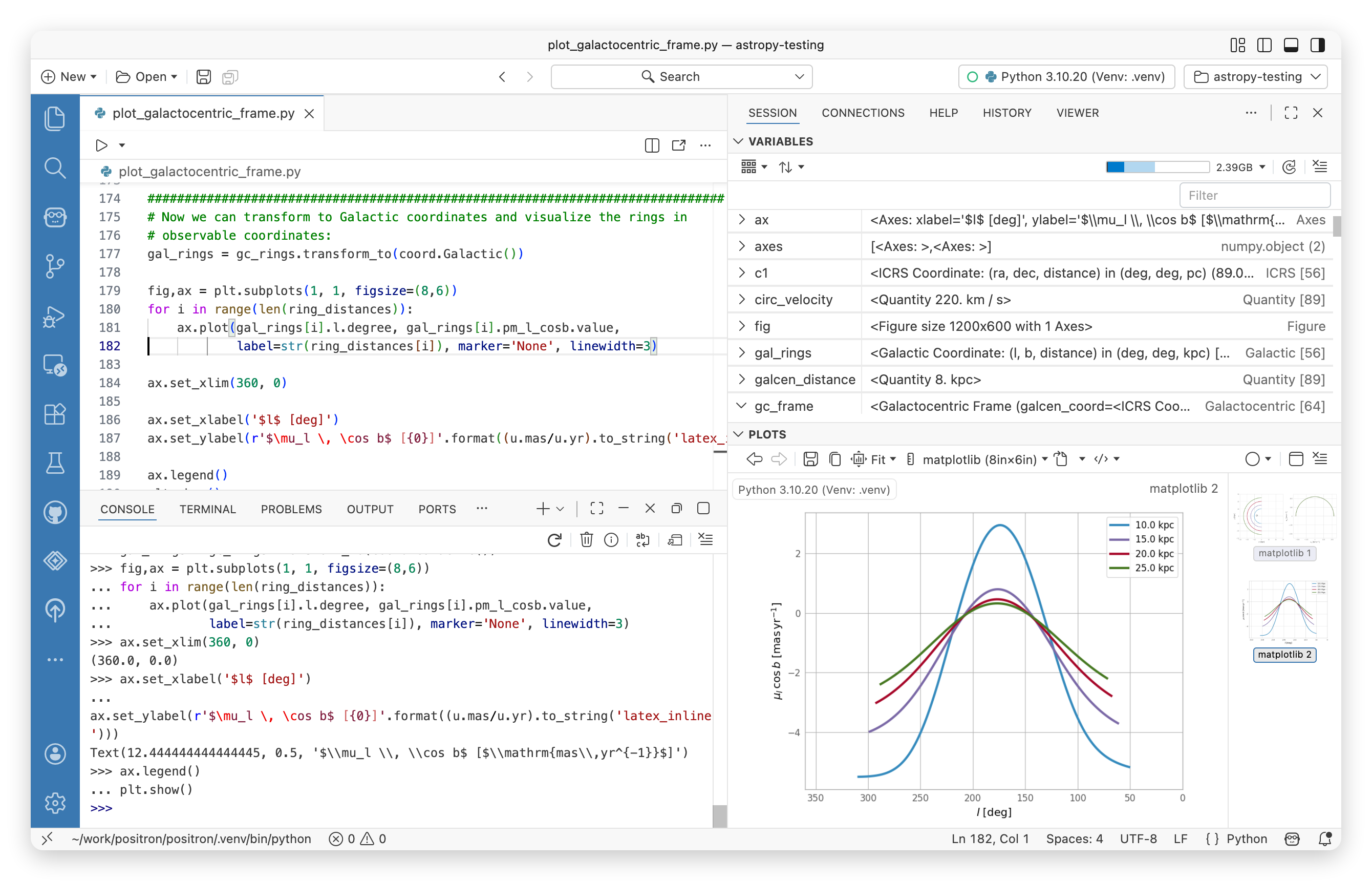Screen dimensions: 1372x881
Task: Switch to the VIEWER tab
Action: click(1077, 113)
